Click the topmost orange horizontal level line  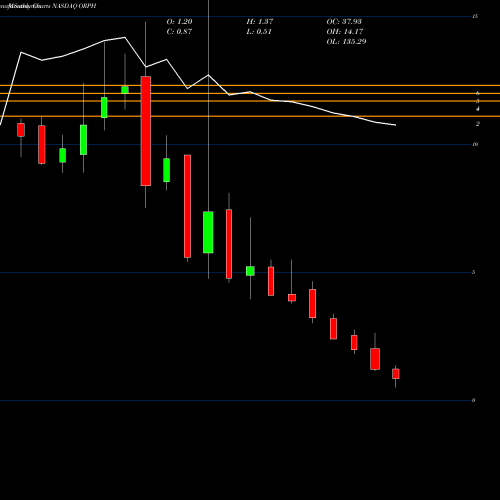250,86
